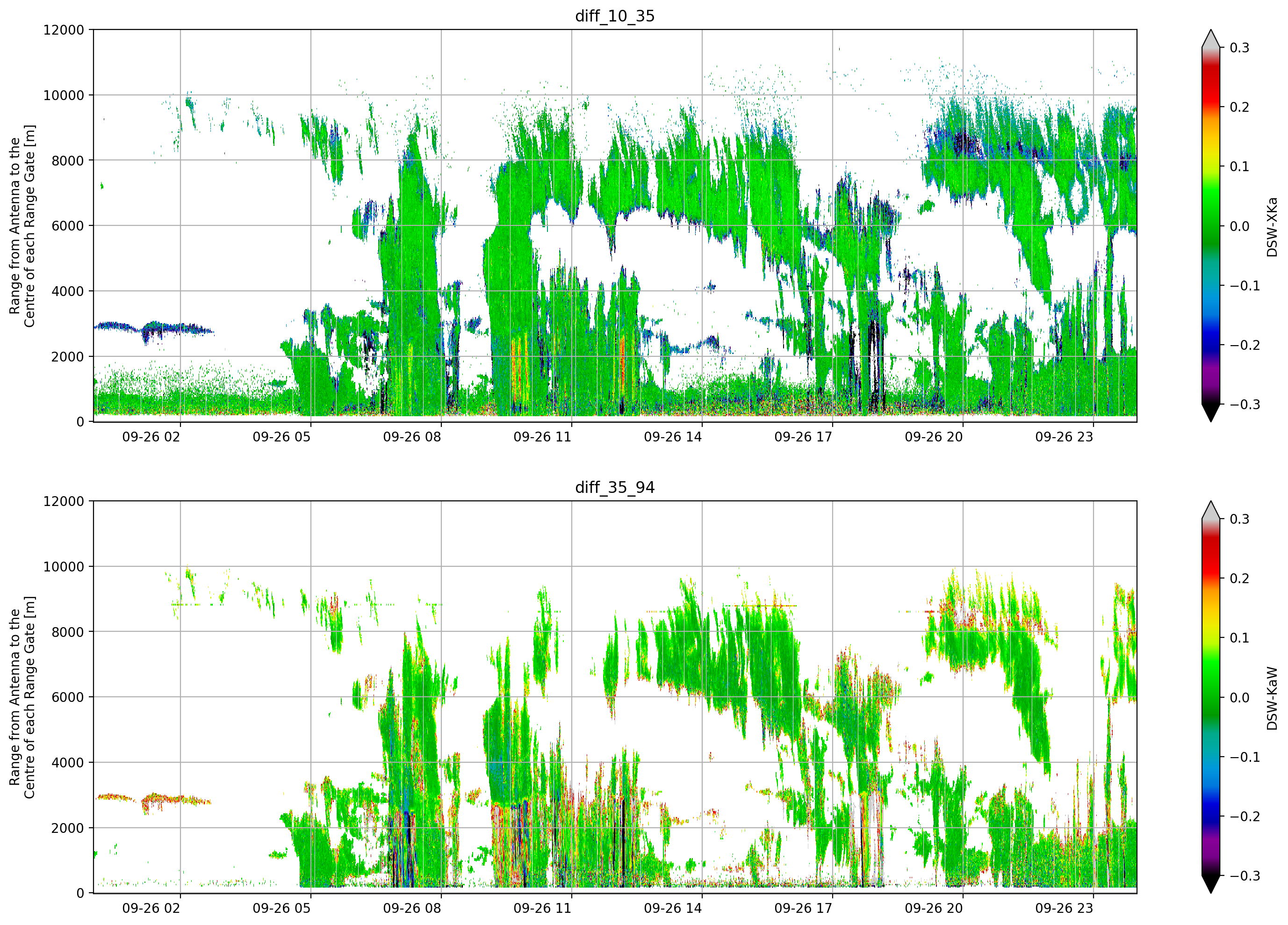Click the "−0.2" tick on DSW-XKa colorbar
The width and height of the screenshot is (1288, 925).
[x=1245, y=346]
